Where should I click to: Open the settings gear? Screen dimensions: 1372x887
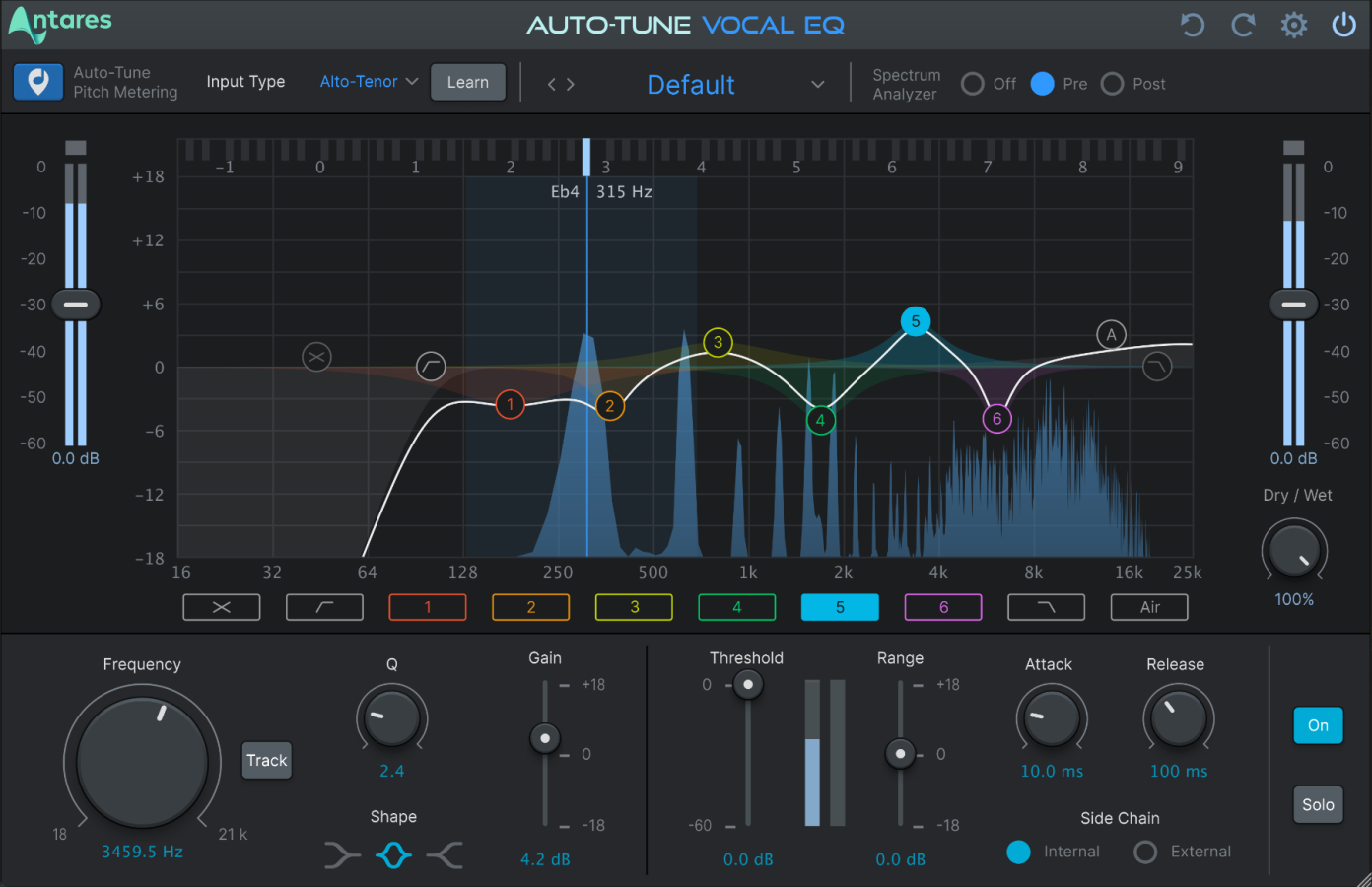pos(1294,25)
